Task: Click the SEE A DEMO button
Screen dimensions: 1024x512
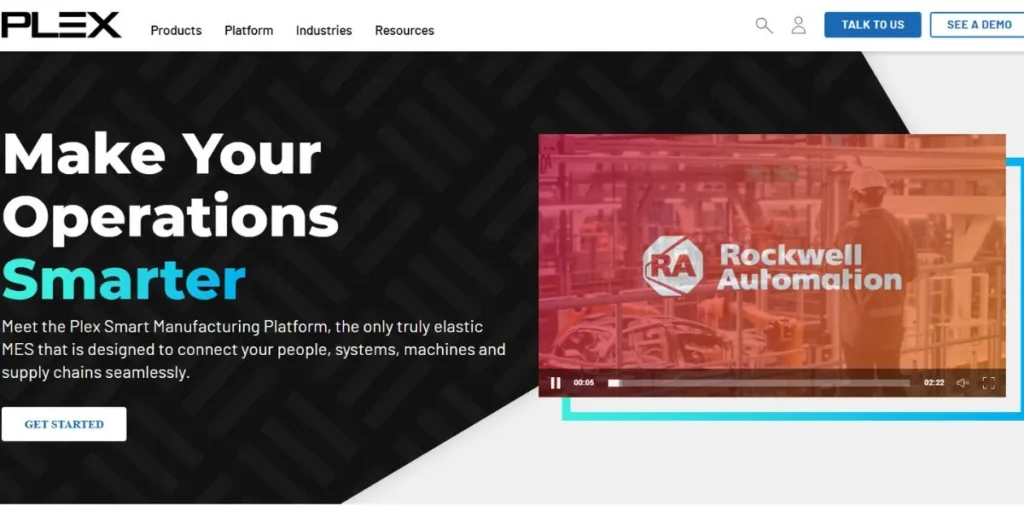Action: (x=978, y=25)
